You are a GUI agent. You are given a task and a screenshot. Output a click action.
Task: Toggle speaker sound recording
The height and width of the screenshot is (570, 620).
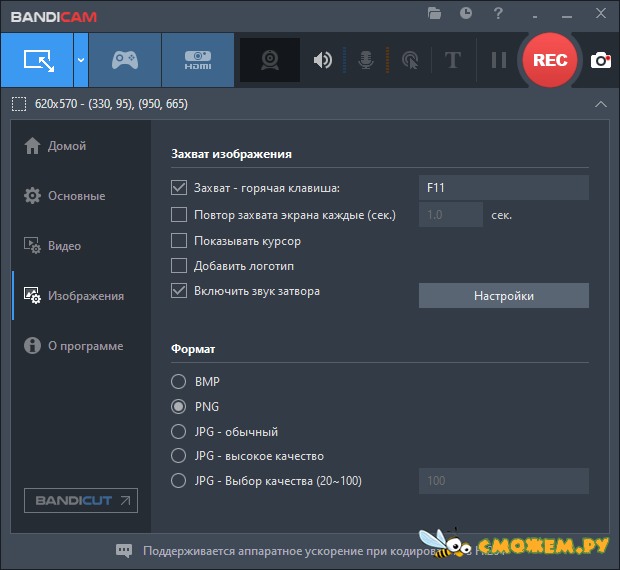(x=323, y=60)
